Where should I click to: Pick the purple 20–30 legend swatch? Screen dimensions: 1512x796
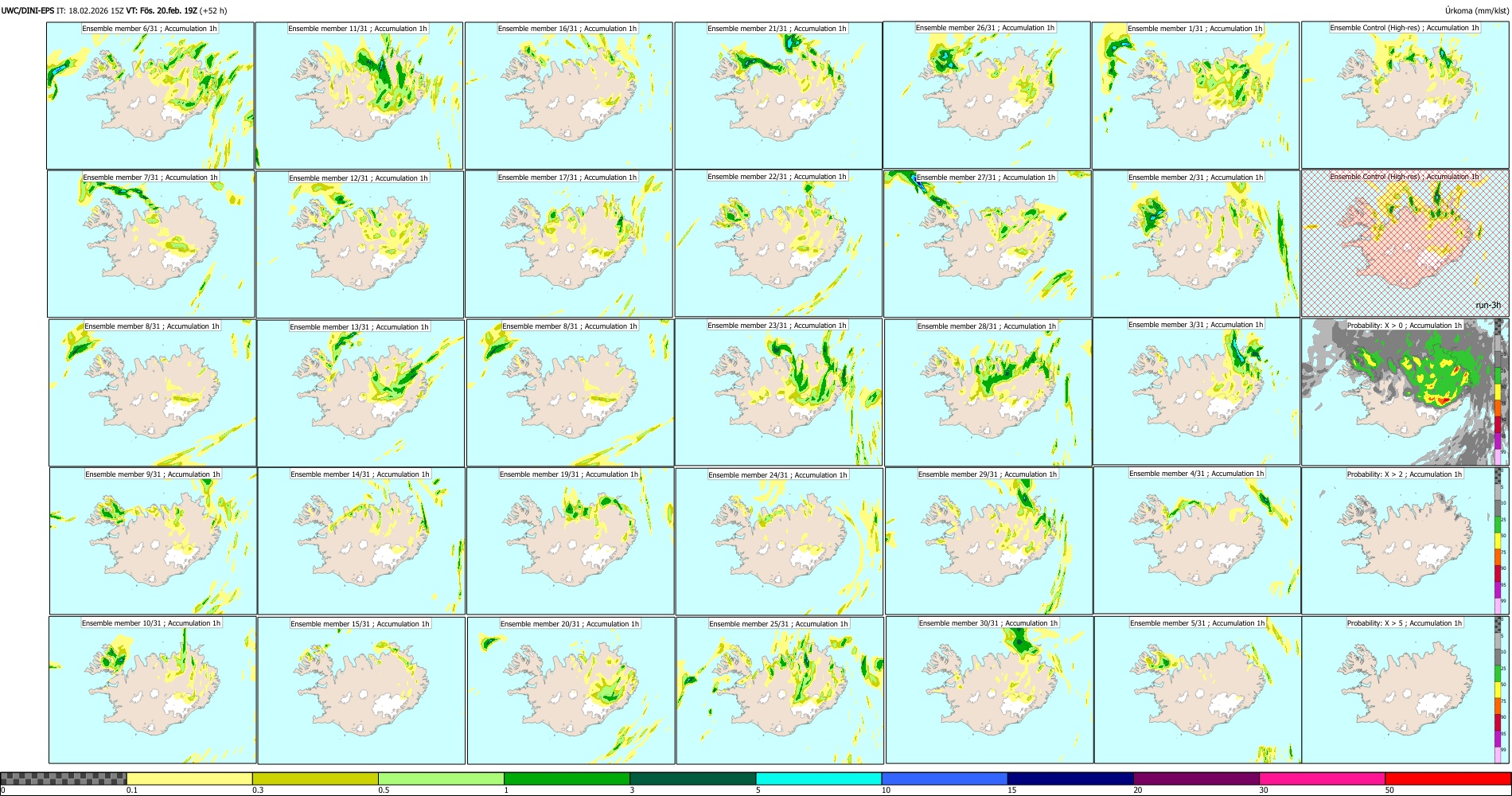click(x=1196, y=778)
